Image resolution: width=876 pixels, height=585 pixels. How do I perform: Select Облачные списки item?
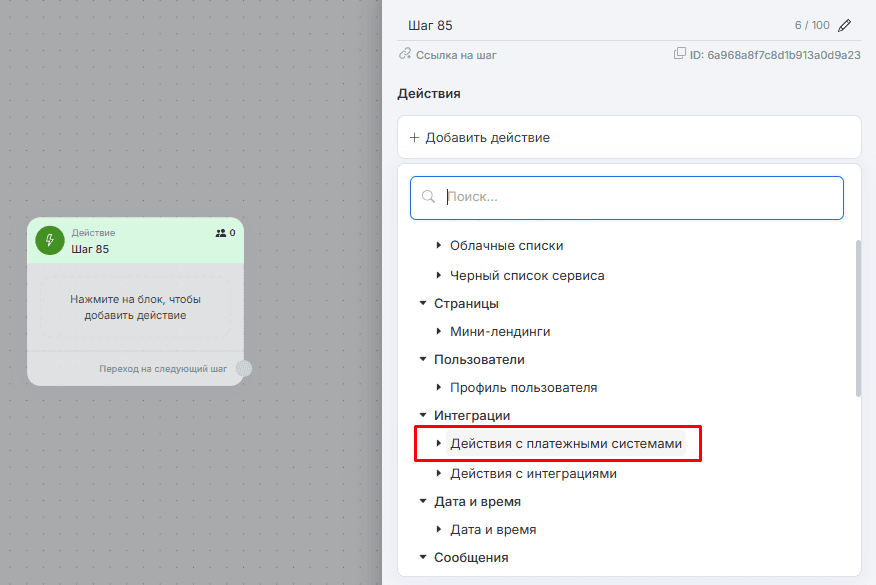point(506,245)
